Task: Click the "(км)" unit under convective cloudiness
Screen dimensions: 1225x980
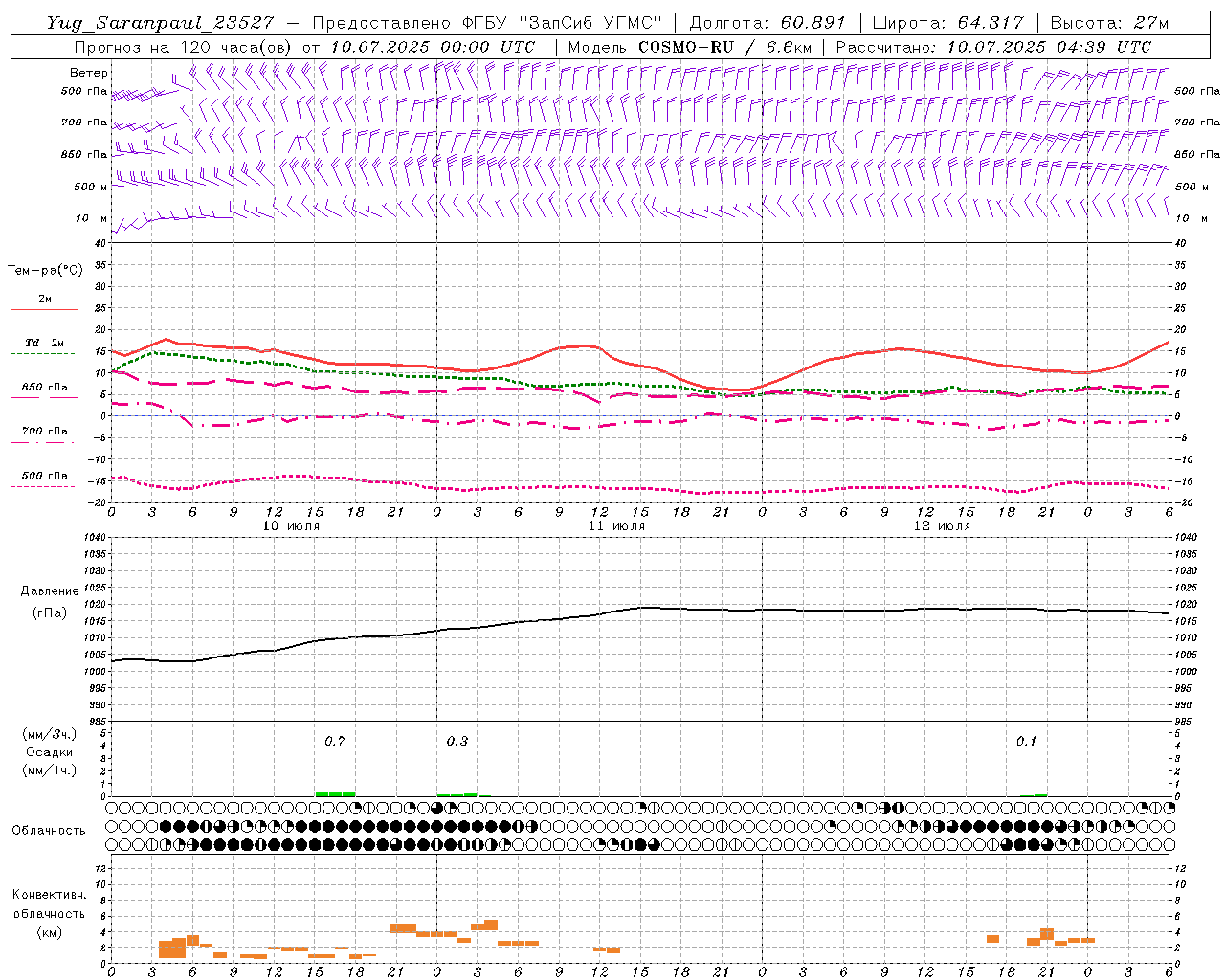Action: pyautogui.click(x=49, y=932)
